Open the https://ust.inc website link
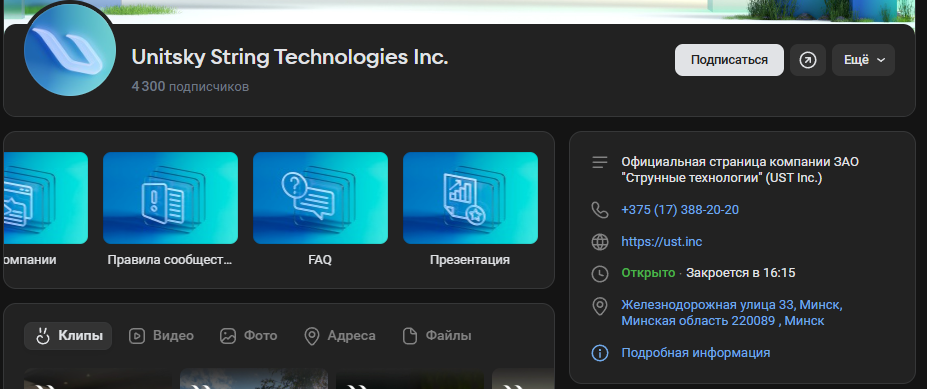 [662, 242]
